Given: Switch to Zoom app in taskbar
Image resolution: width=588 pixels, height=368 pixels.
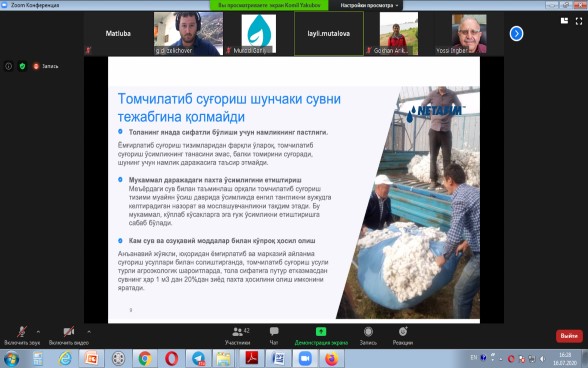Looking at the screenshot, I should tap(305, 359).
